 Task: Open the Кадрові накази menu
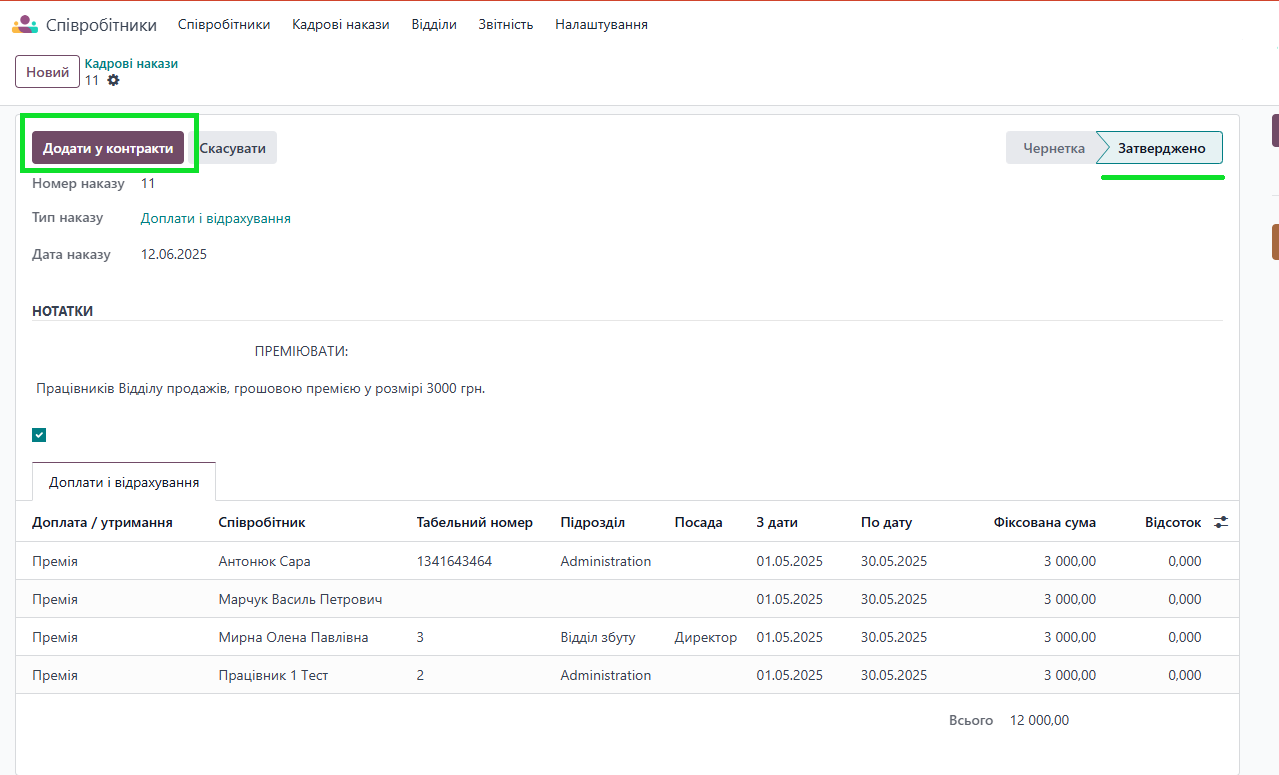[341, 24]
